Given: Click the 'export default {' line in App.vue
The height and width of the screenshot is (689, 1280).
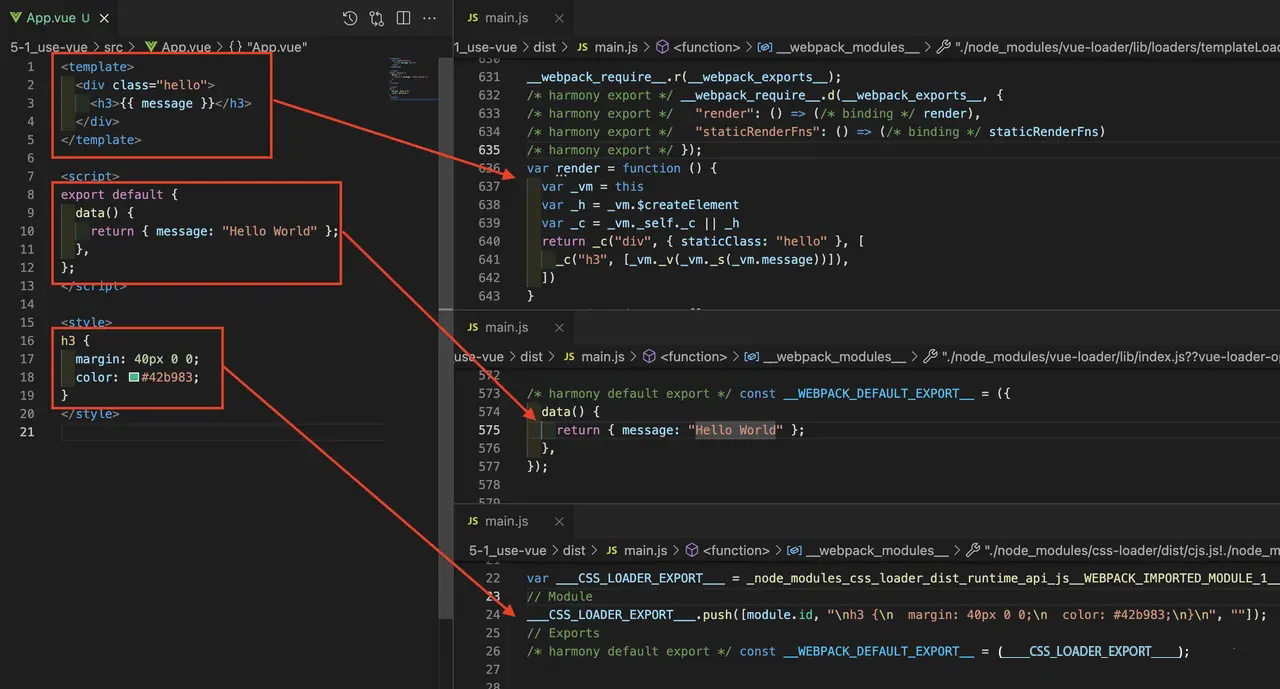Looking at the screenshot, I should pos(119,194).
